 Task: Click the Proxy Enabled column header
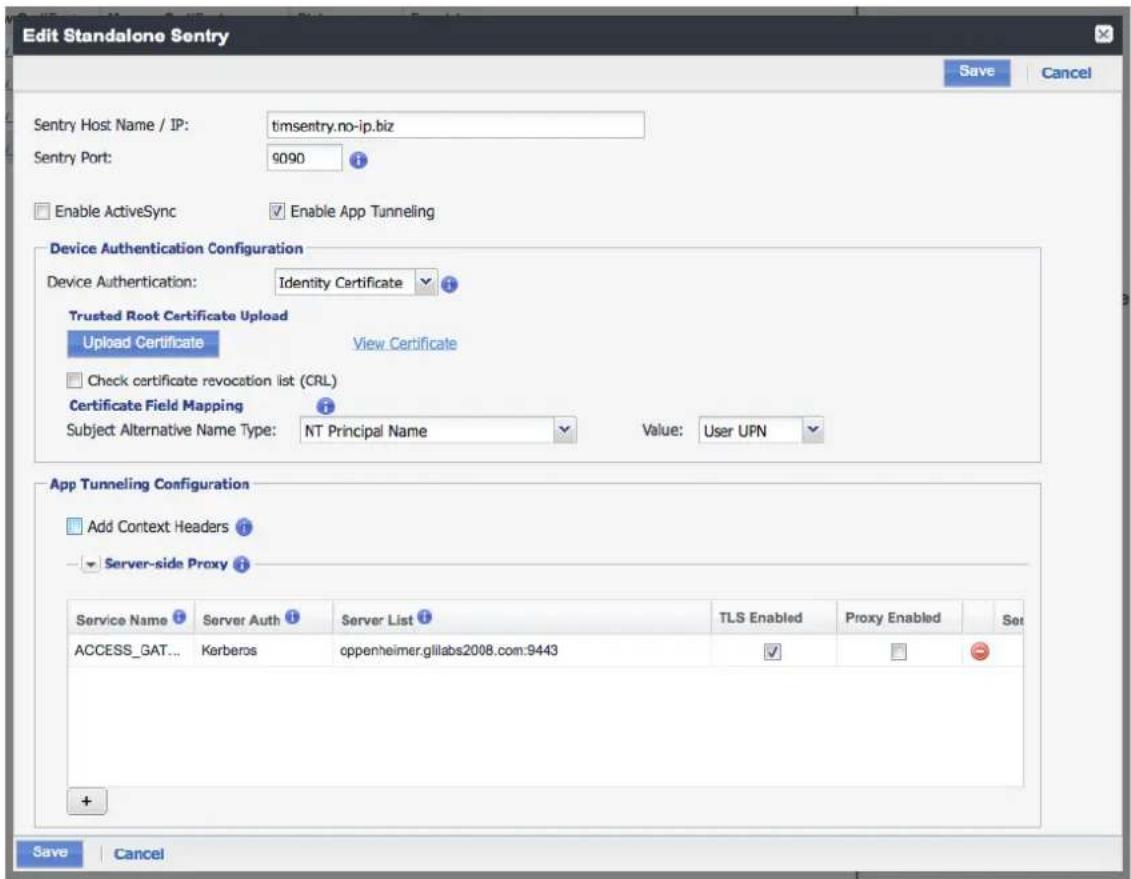click(899, 618)
